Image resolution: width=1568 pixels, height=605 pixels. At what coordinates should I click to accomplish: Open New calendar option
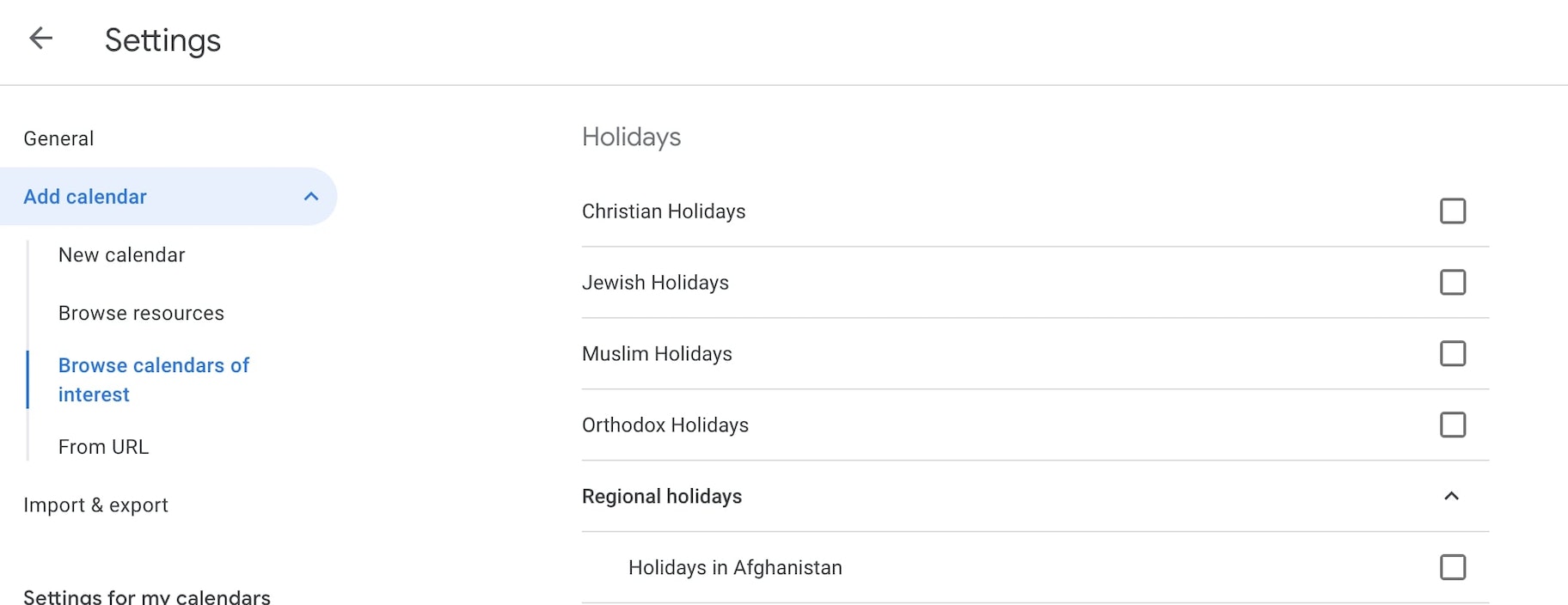tap(121, 255)
